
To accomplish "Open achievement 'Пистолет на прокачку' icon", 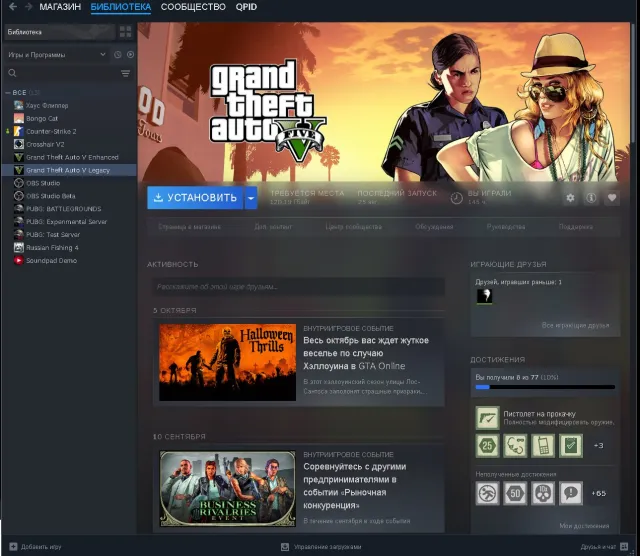I will click(x=487, y=418).
